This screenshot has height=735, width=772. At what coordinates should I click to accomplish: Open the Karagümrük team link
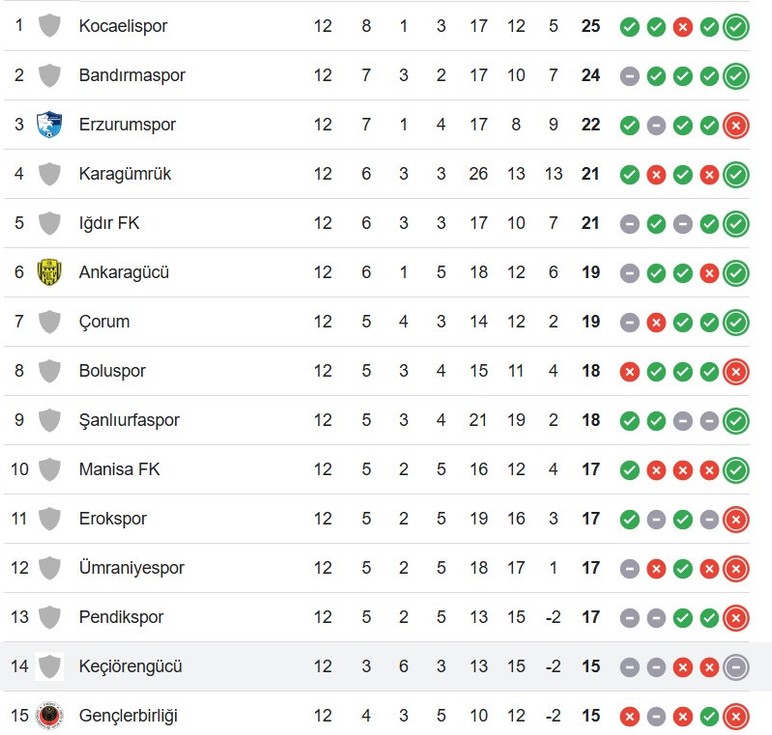(x=125, y=174)
